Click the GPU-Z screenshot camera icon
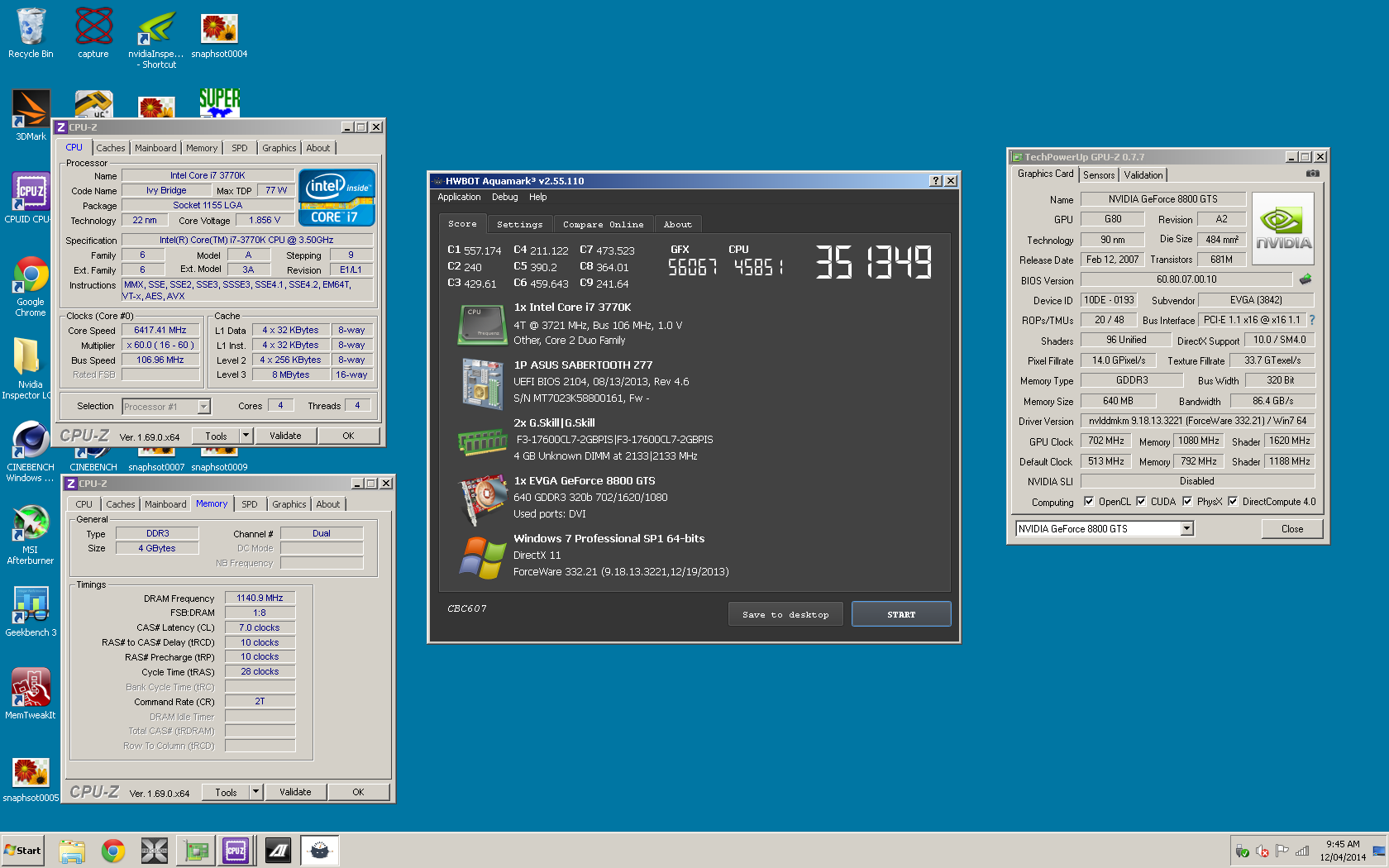 coord(1312,174)
